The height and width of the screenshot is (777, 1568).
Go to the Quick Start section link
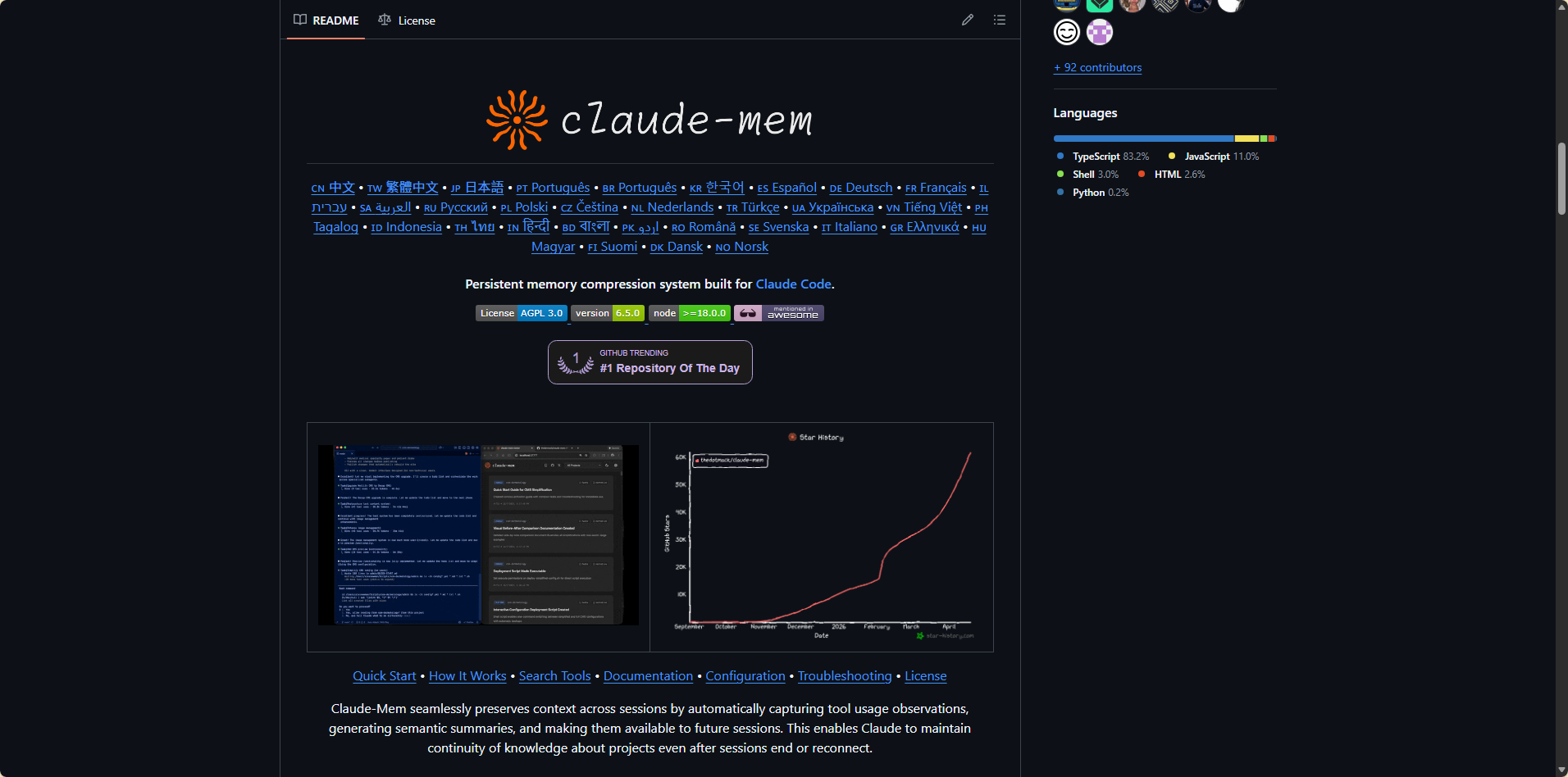[384, 676]
